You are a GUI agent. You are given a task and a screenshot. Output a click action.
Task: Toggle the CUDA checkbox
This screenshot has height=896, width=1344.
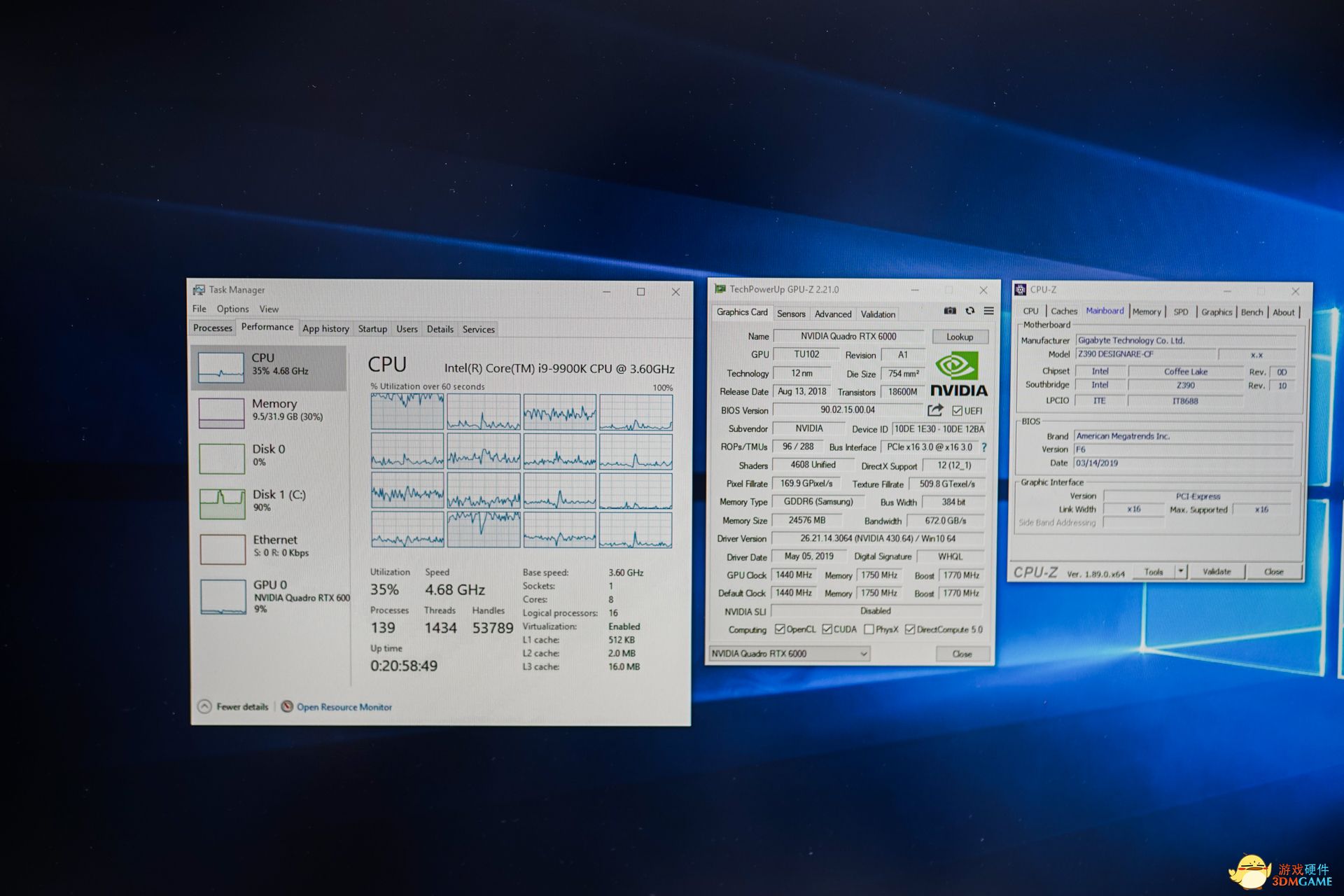click(827, 629)
